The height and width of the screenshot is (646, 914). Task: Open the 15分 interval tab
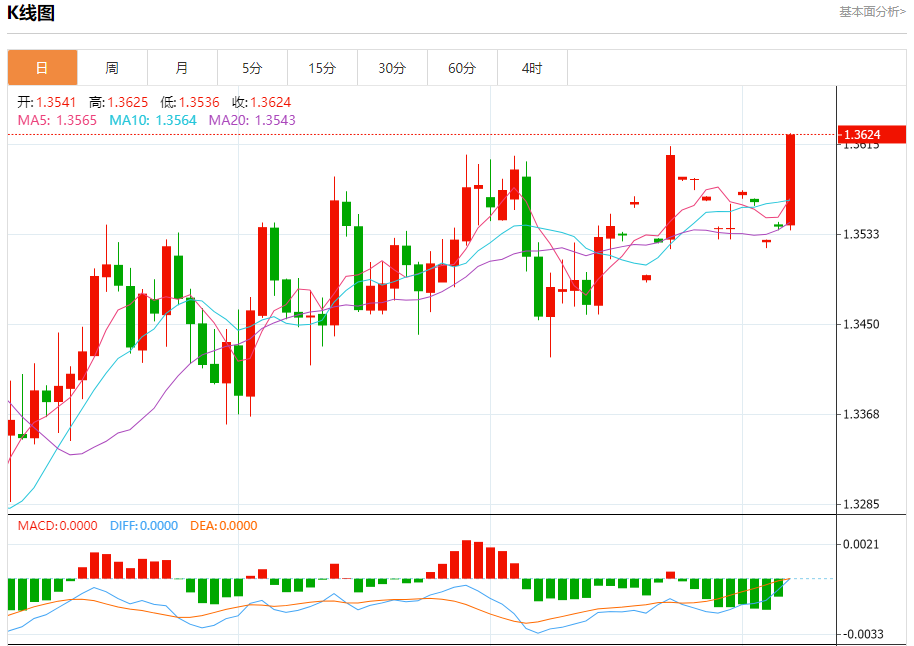coord(322,68)
